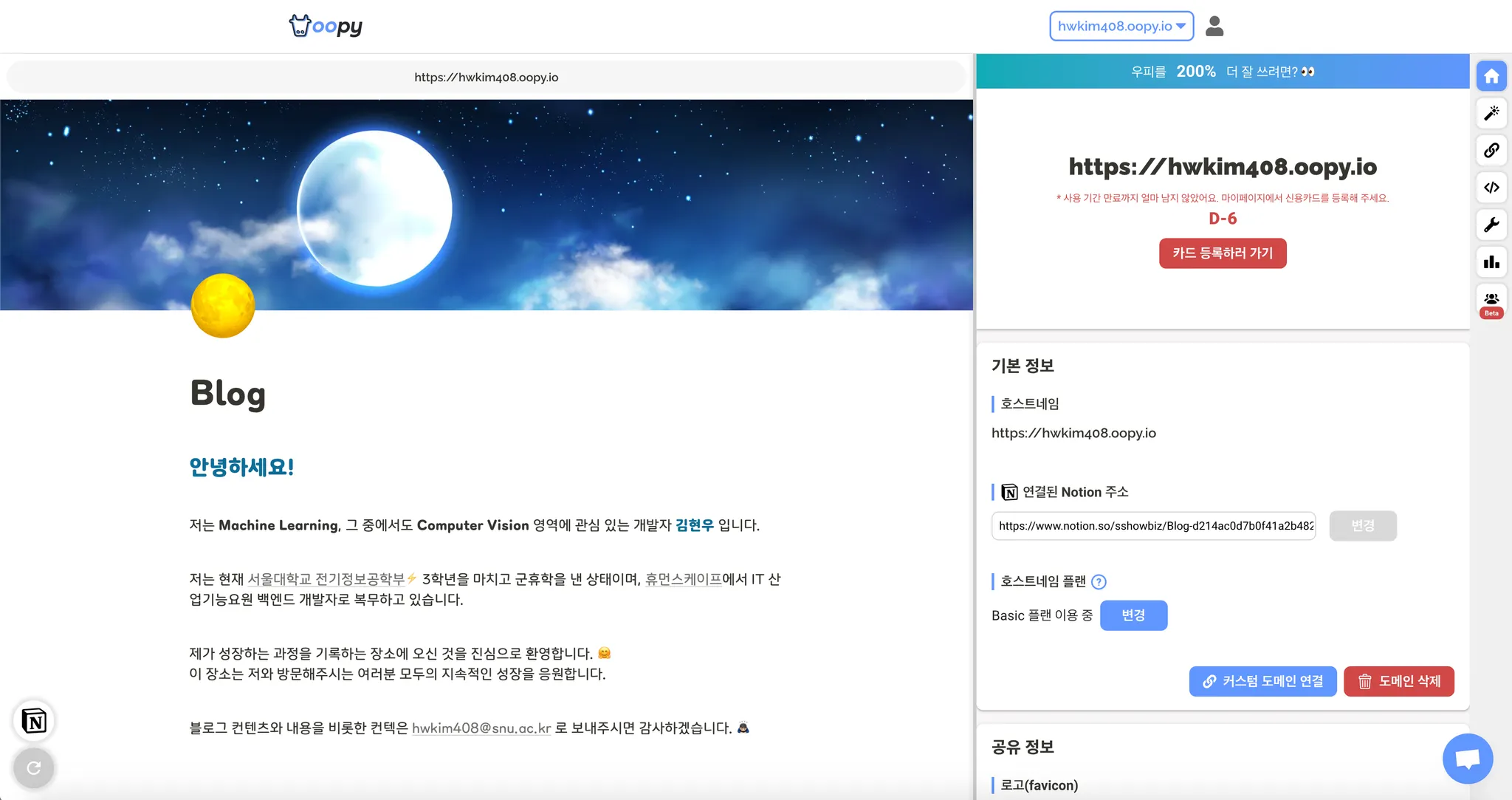Open the magic wand design tool
1512x800 pixels.
[1491, 113]
